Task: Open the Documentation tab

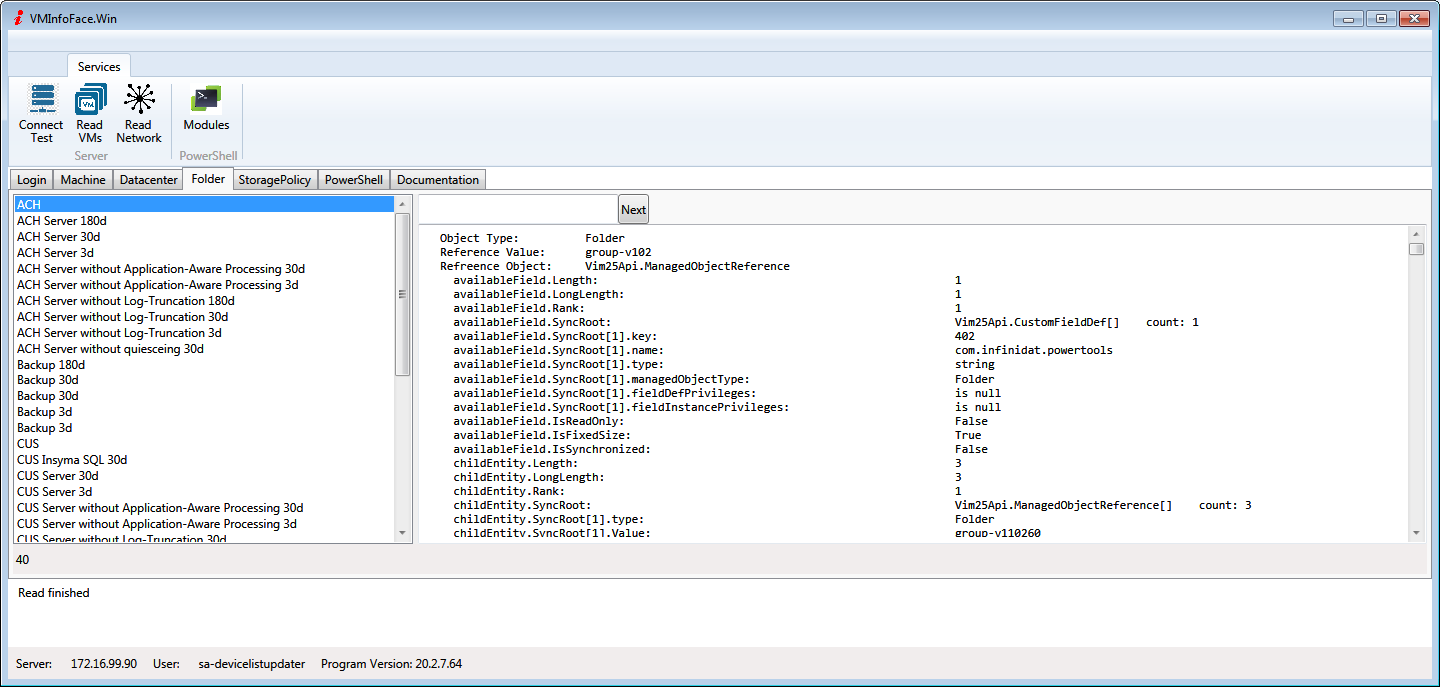Action: [438, 180]
